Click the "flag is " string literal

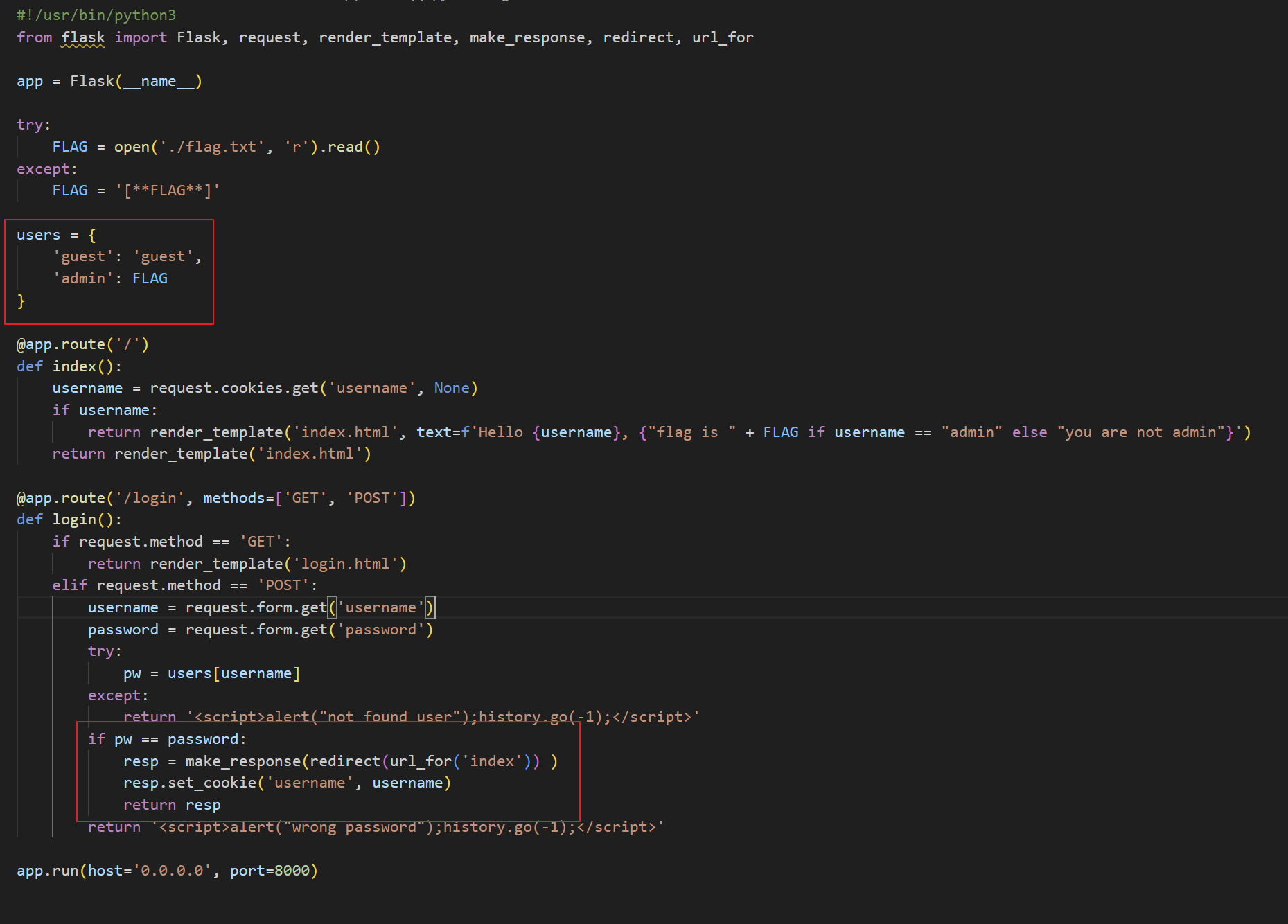[x=692, y=432]
